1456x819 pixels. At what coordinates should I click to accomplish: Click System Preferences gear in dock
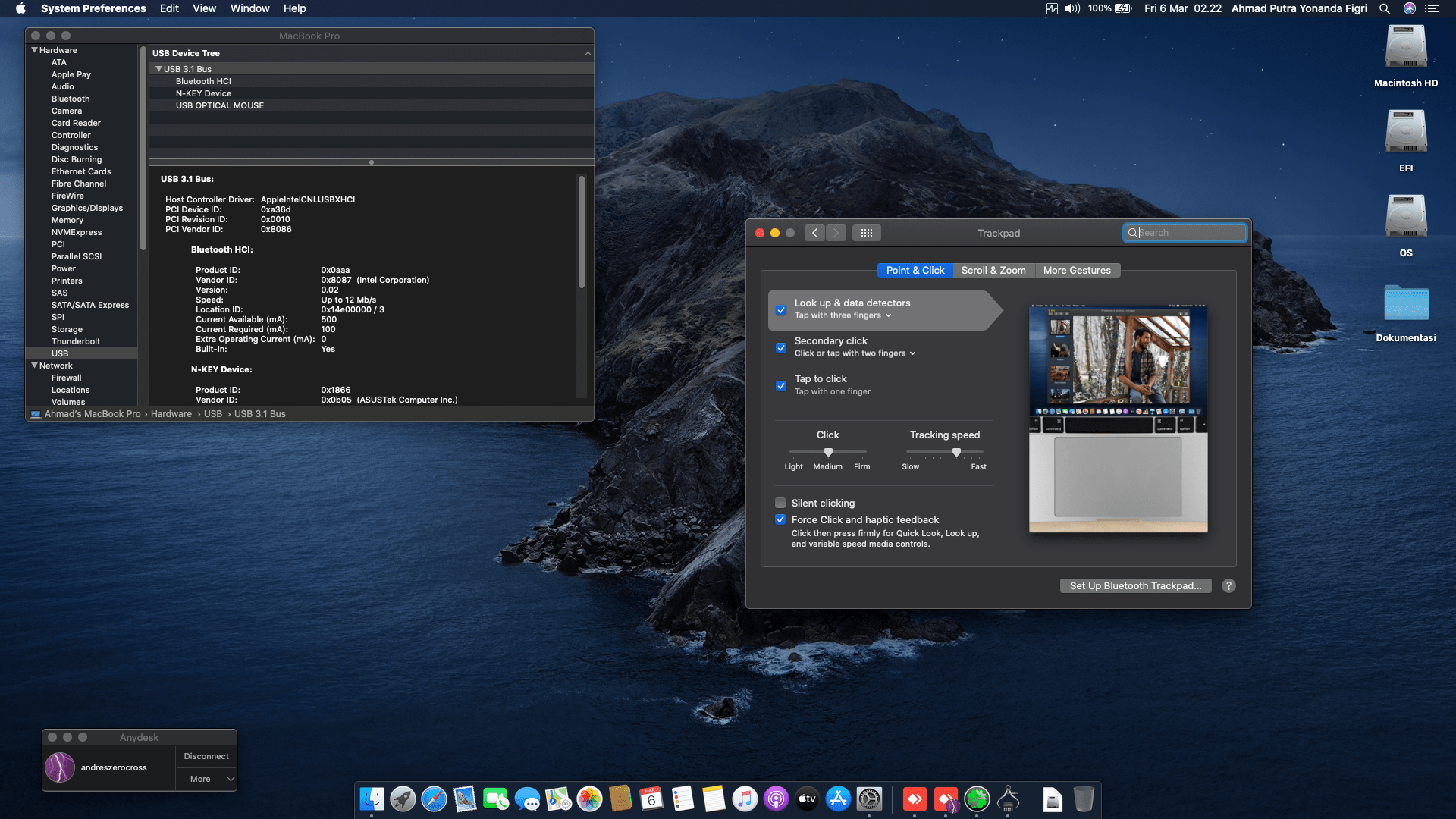click(869, 799)
